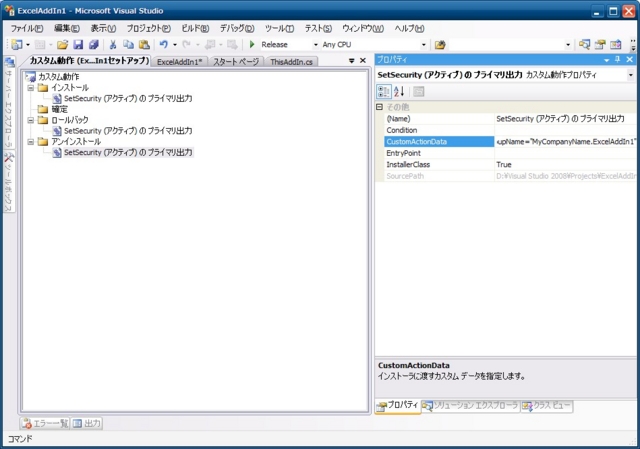
Task: Select the root カスタム動作 node
Action: [58, 77]
